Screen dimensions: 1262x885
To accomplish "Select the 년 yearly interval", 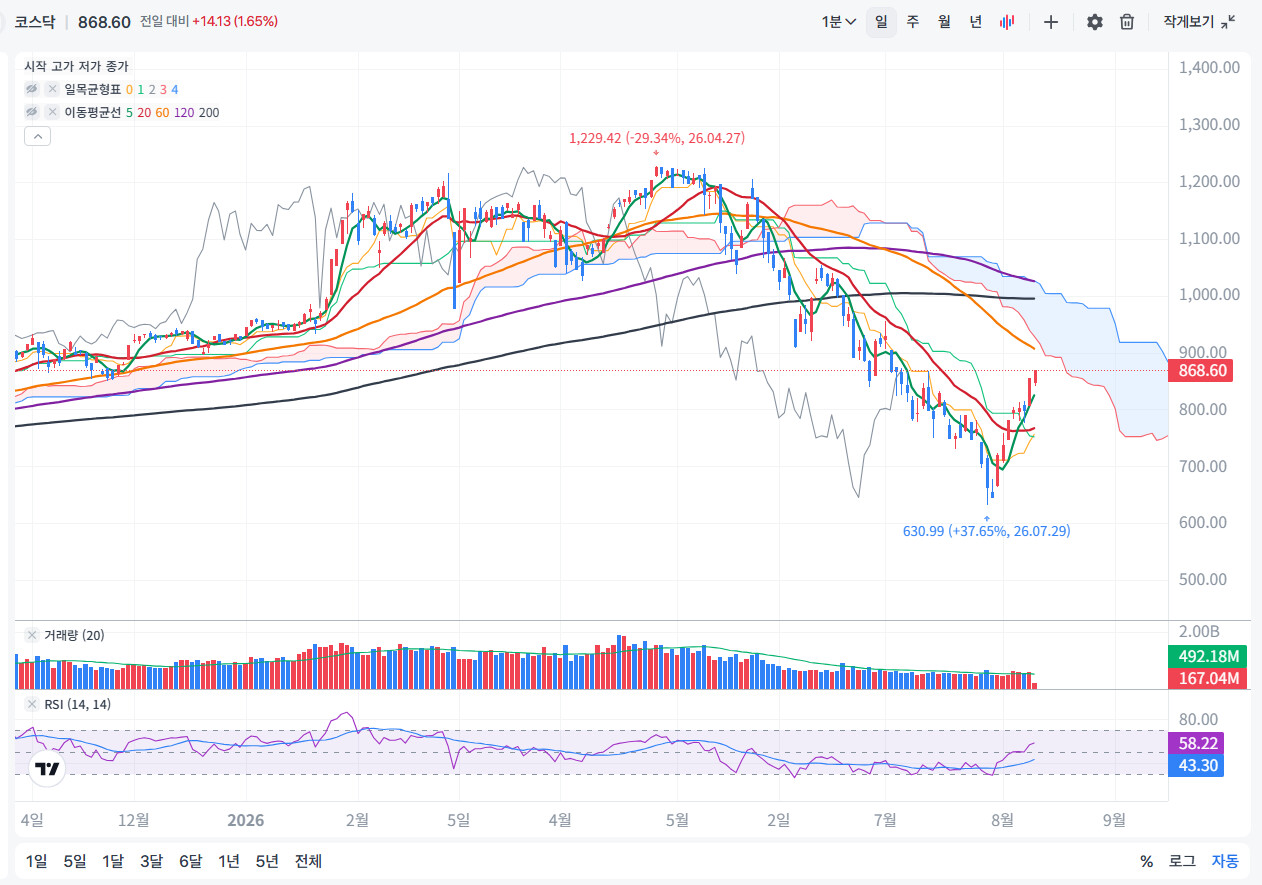I will pos(976,22).
